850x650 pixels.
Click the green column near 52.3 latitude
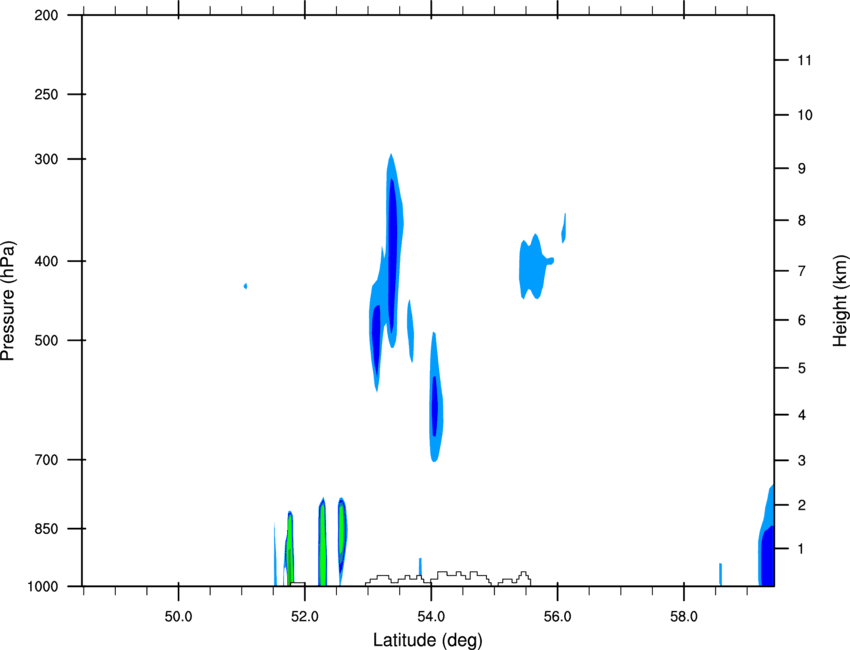(323, 542)
